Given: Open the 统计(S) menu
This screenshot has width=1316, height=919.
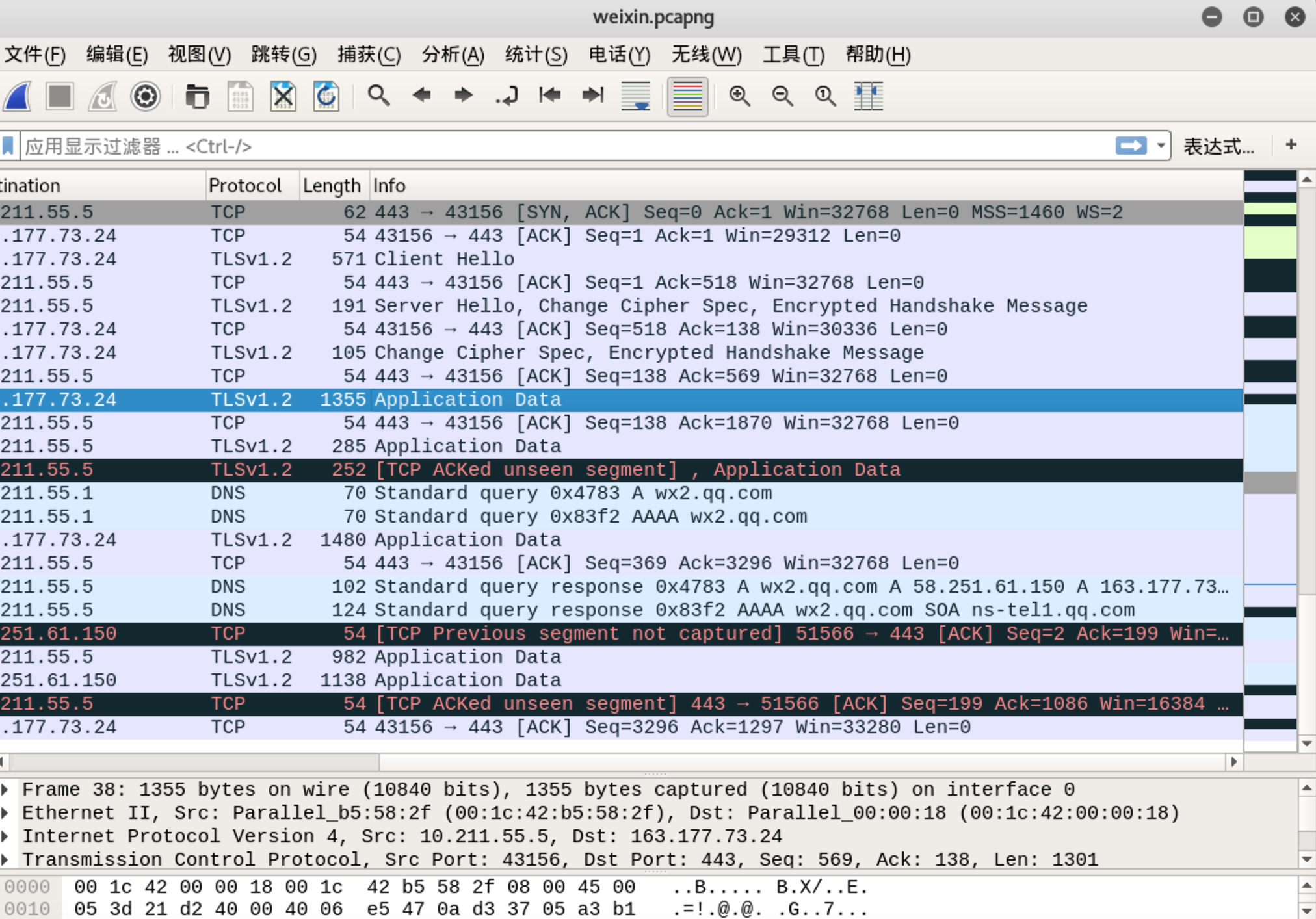Looking at the screenshot, I should pos(536,55).
